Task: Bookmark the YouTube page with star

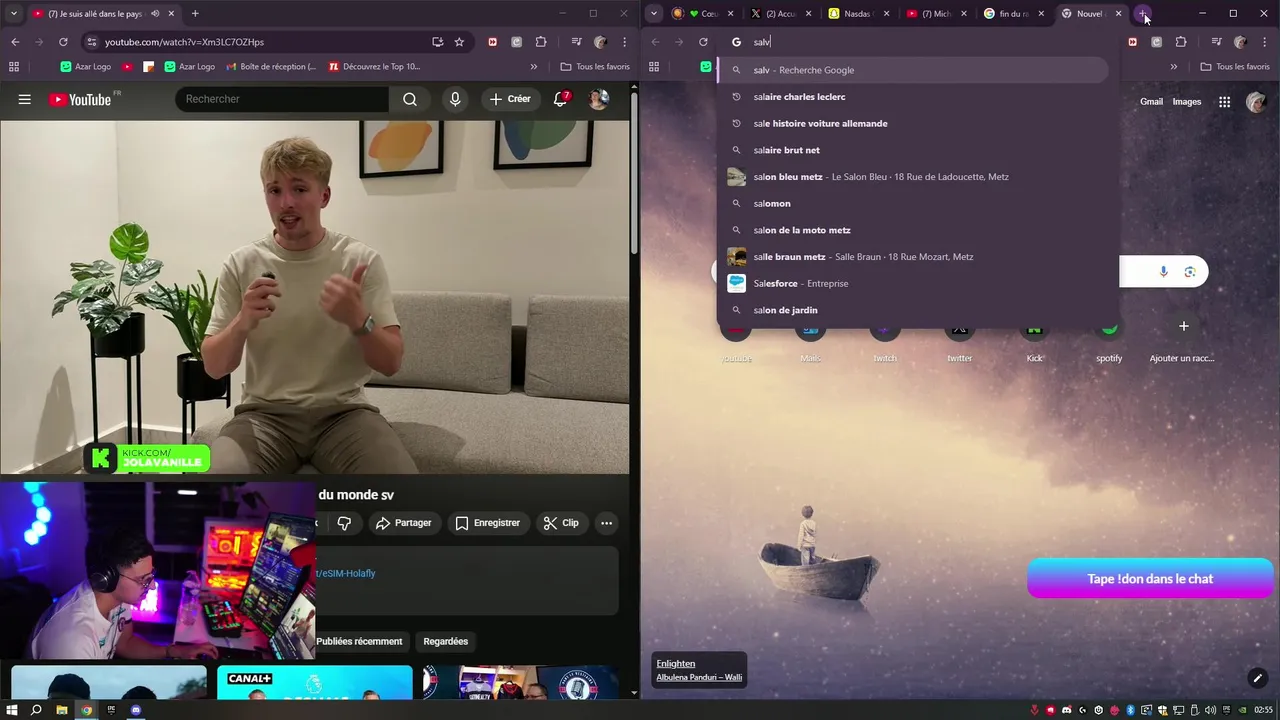Action: (459, 42)
